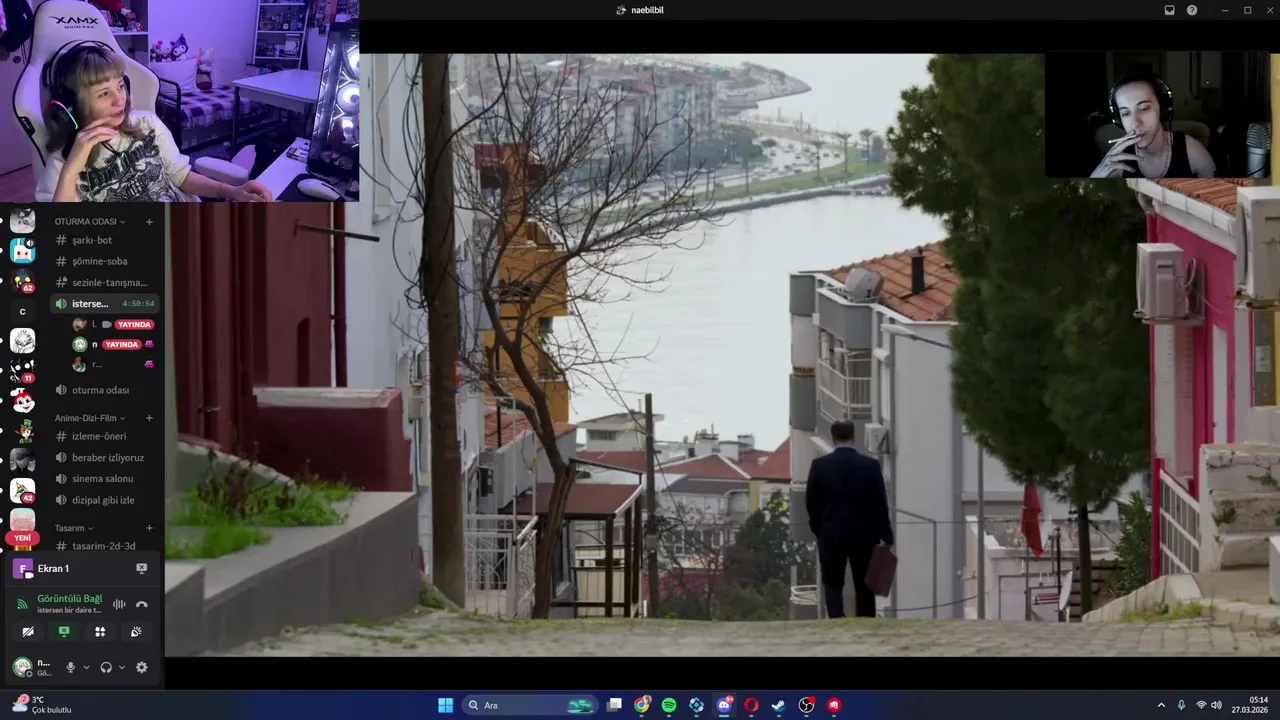The image size is (1280, 720).
Task: Open Discord help icon in title bar
Action: click(x=1192, y=10)
